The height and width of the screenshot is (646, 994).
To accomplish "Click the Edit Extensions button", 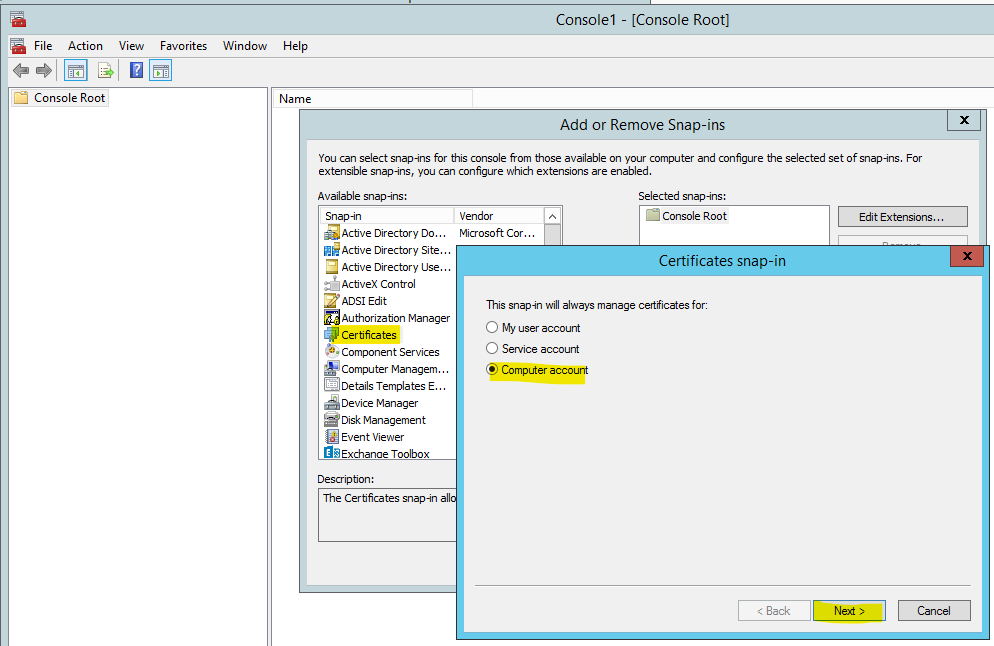I will tap(902, 217).
